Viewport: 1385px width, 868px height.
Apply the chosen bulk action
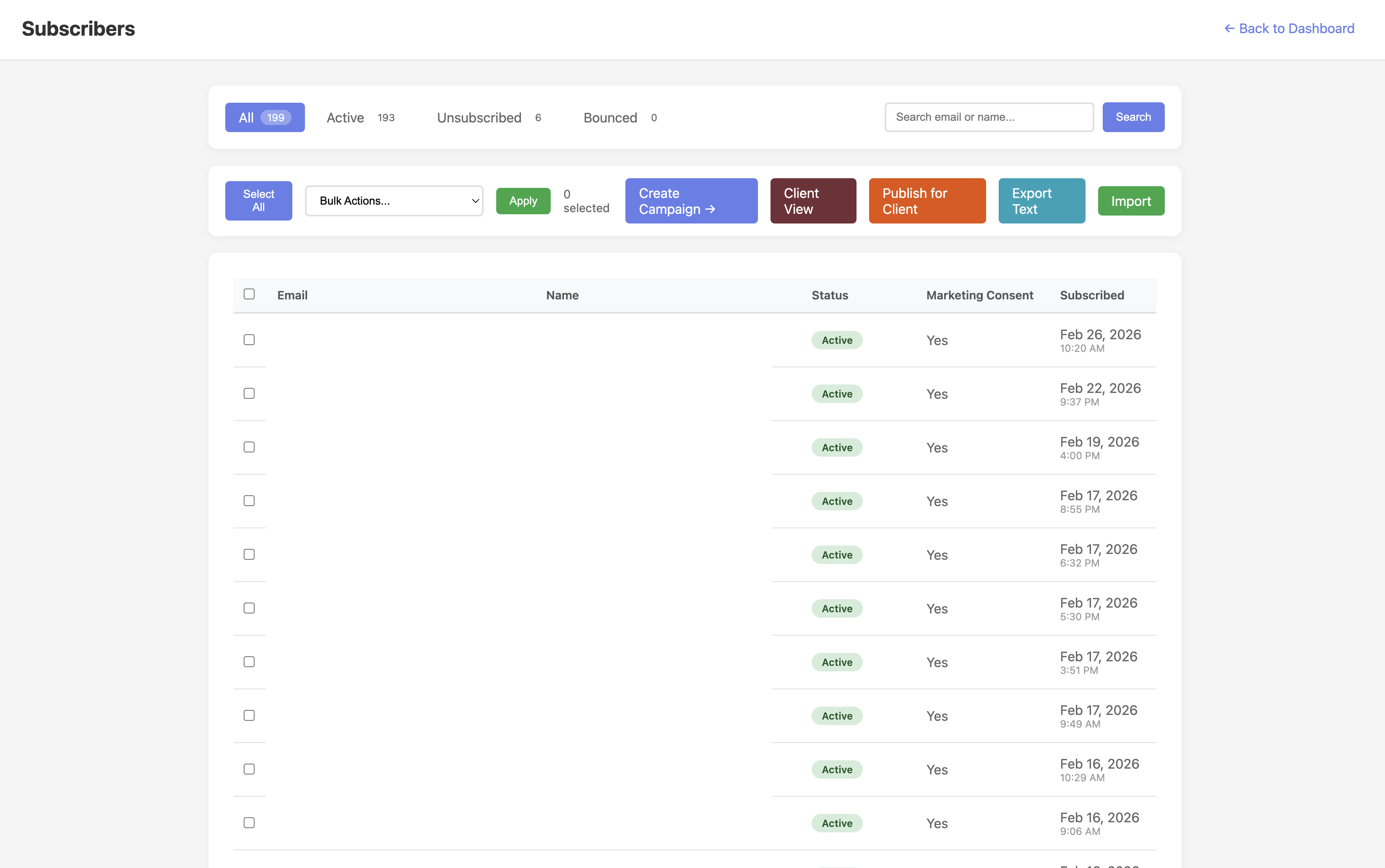click(523, 200)
